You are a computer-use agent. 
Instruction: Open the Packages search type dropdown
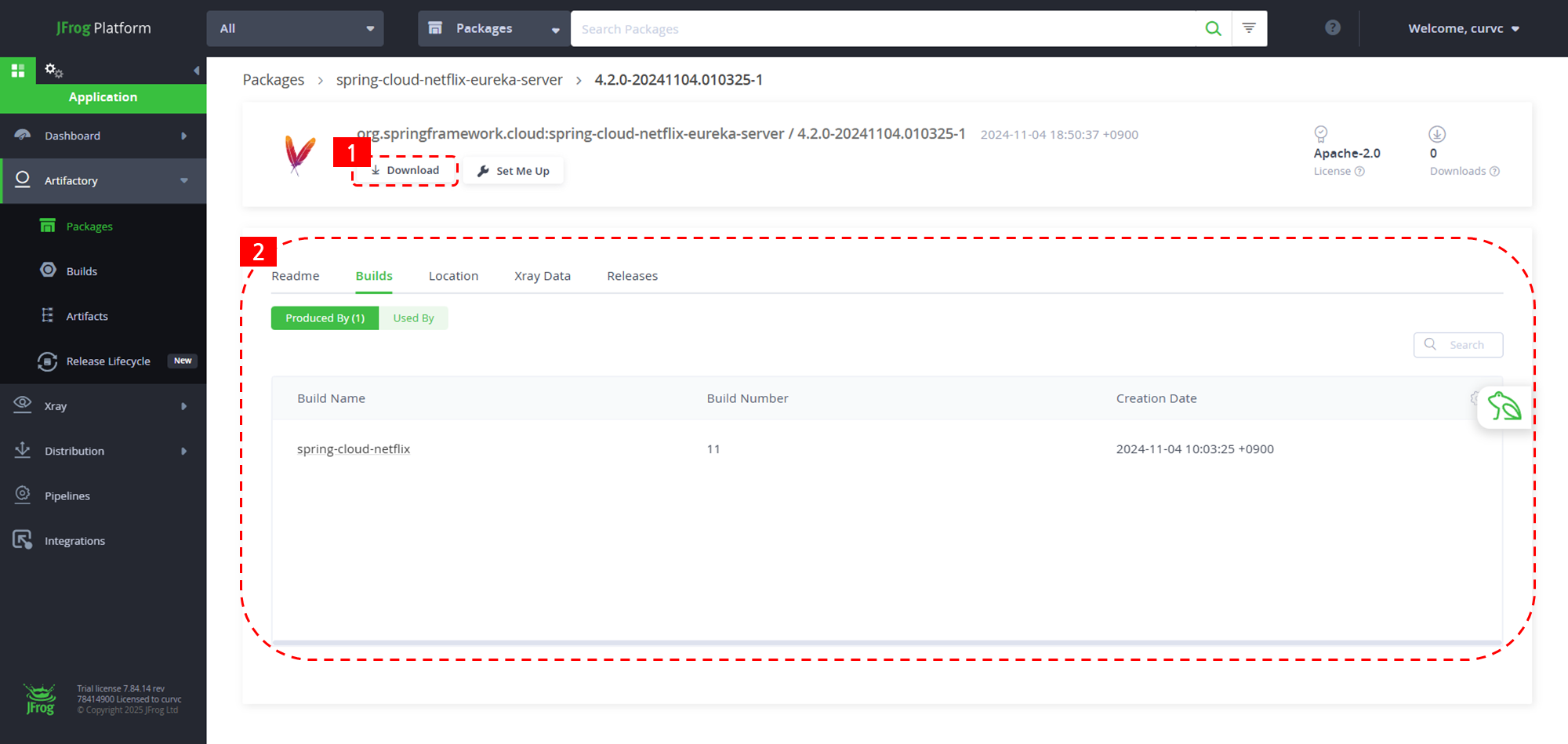point(494,28)
